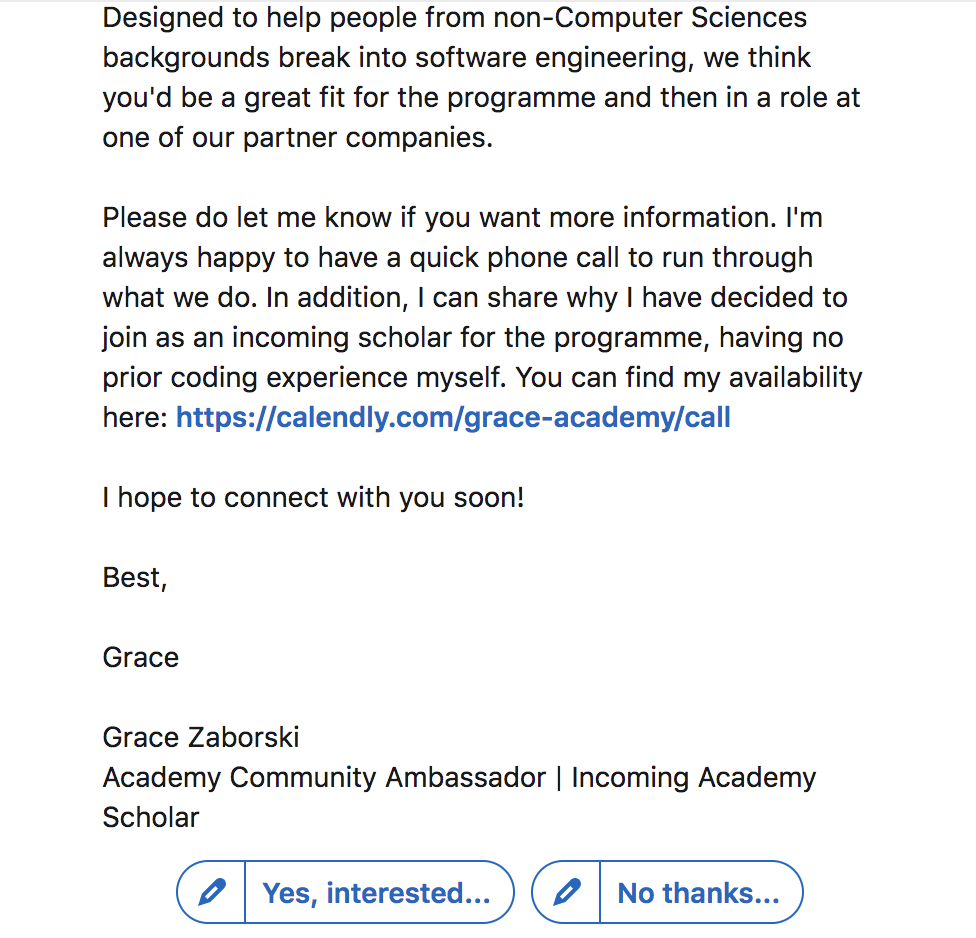Click the Academy Community Ambassador title line

pos(459,778)
